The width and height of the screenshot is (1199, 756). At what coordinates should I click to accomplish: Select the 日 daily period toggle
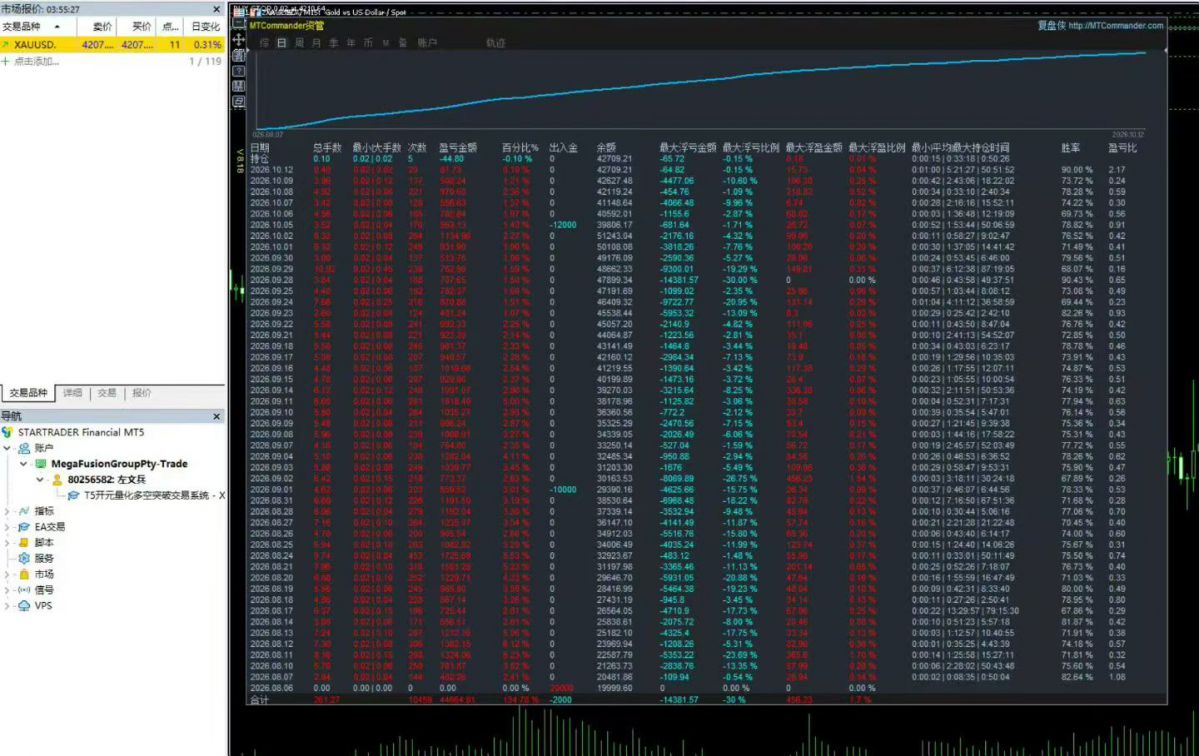point(281,43)
